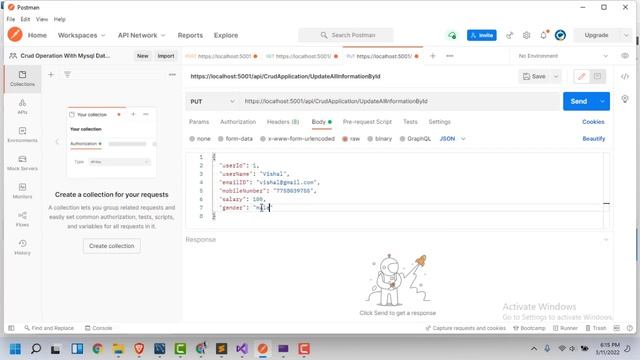
Task: Switch to the Headers tab
Action: pos(283,122)
